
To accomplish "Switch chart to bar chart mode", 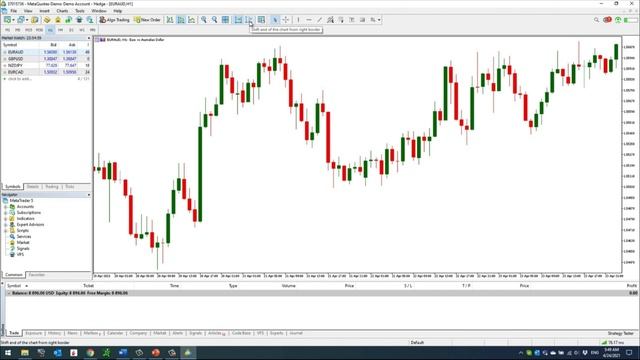I will pyautogui.click(x=170, y=20).
